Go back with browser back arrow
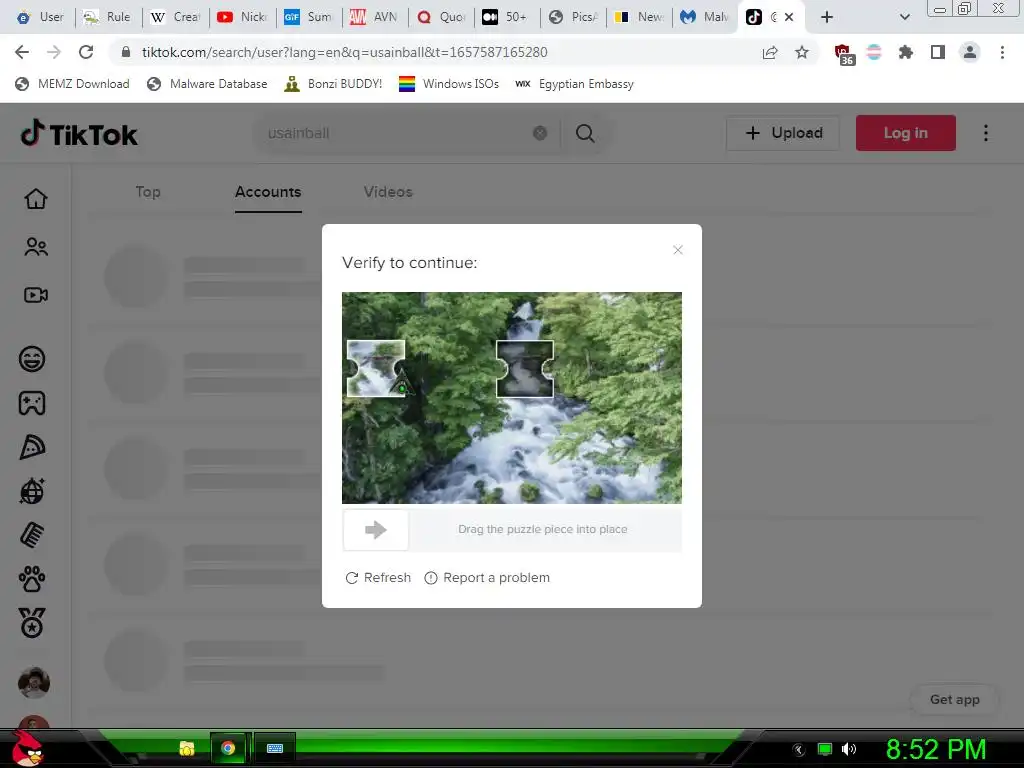Viewport: 1024px width, 768px height. click(22, 52)
